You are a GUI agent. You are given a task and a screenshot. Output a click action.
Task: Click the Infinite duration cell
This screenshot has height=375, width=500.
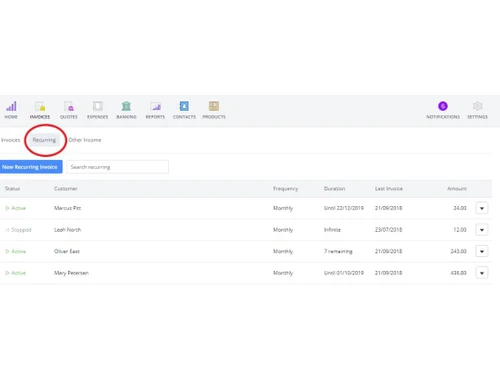[332, 230]
